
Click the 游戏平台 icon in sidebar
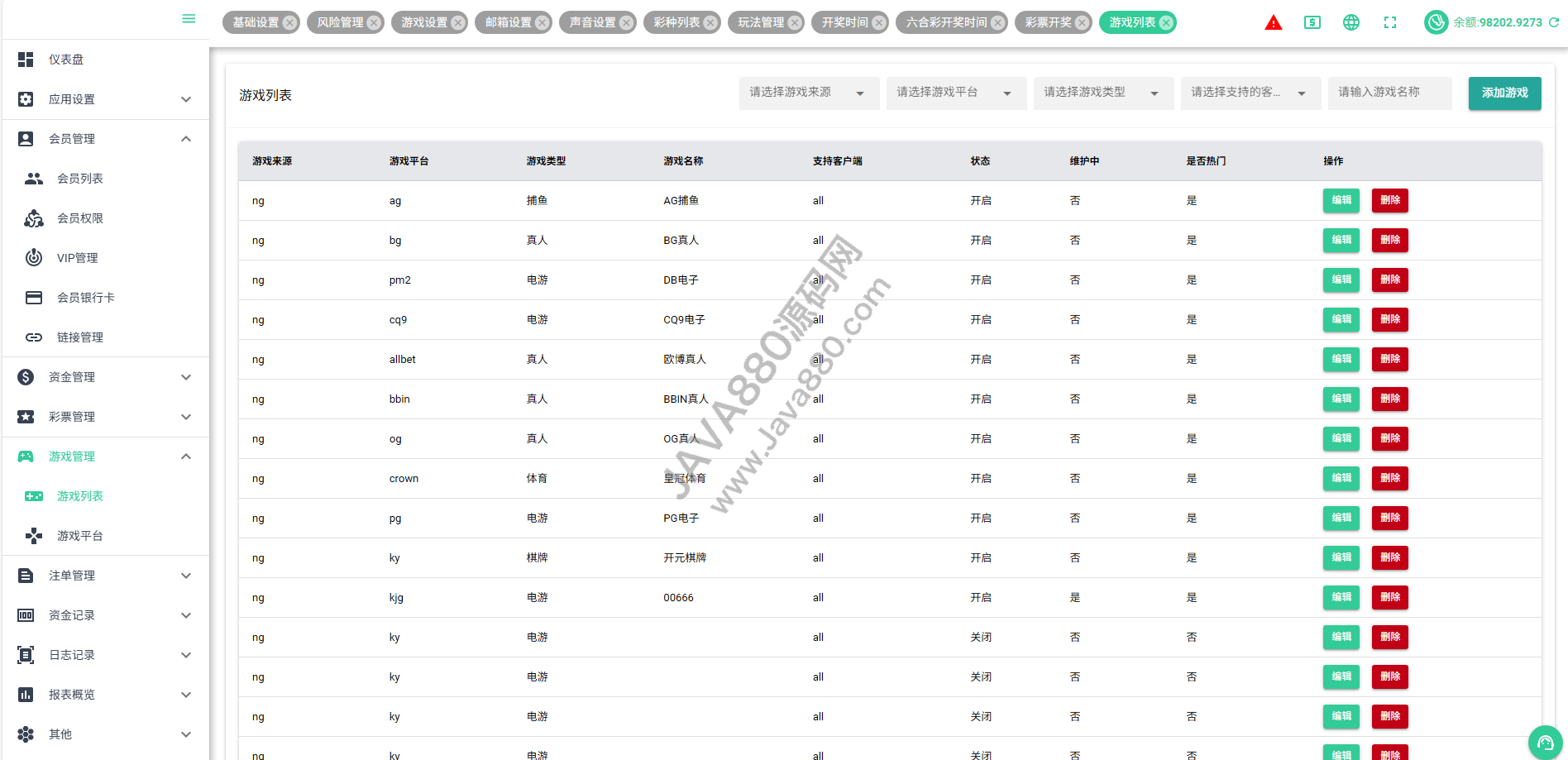(34, 536)
